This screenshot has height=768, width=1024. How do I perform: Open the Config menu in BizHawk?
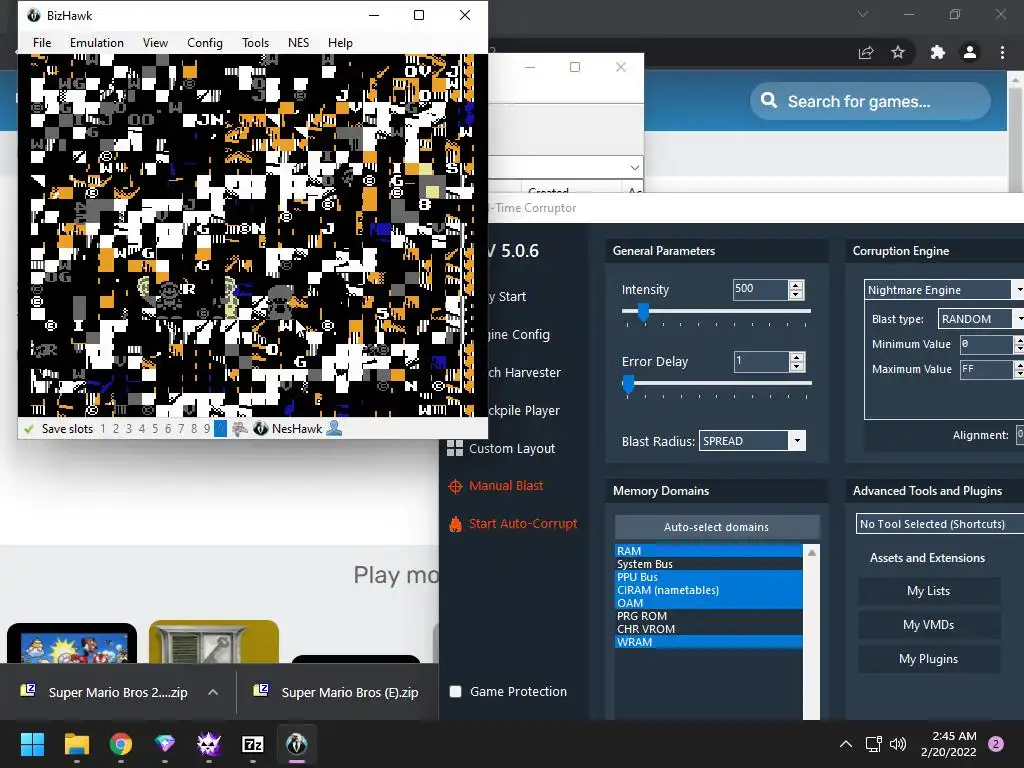pos(204,42)
